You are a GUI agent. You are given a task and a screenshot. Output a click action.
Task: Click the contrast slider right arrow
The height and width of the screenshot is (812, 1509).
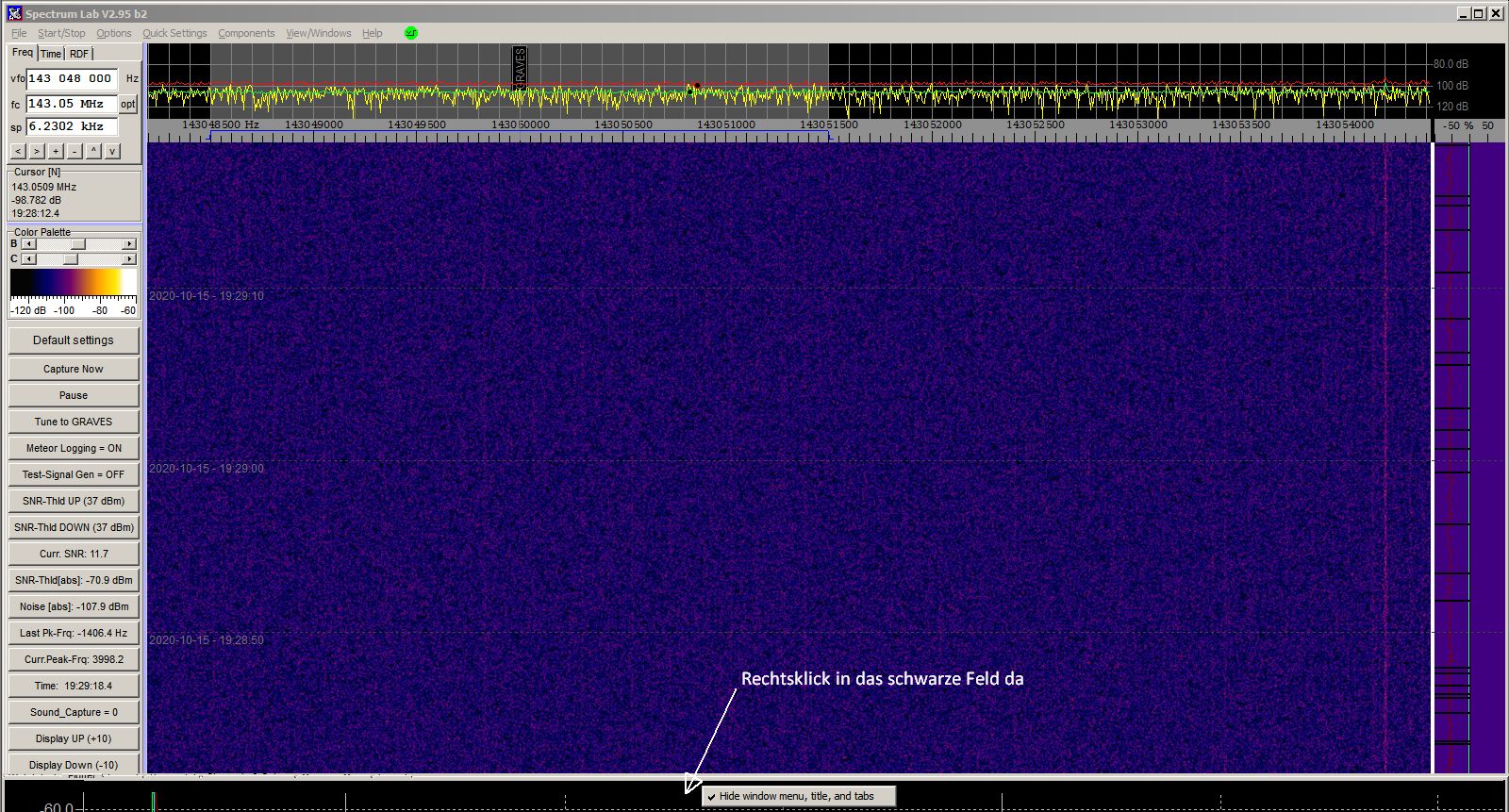(x=129, y=259)
